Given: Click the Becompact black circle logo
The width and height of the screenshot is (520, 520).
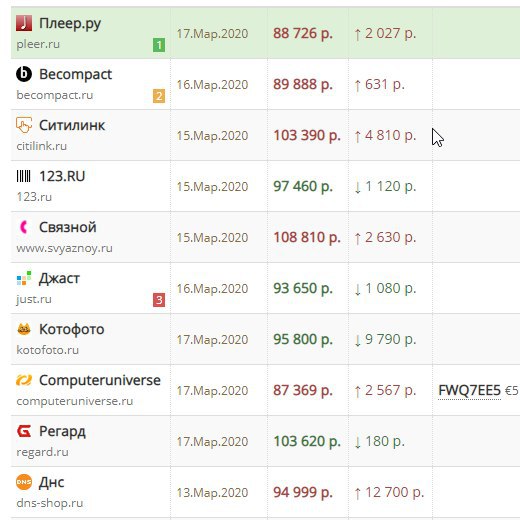Looking at the screenshot, I should coord(24,74).
